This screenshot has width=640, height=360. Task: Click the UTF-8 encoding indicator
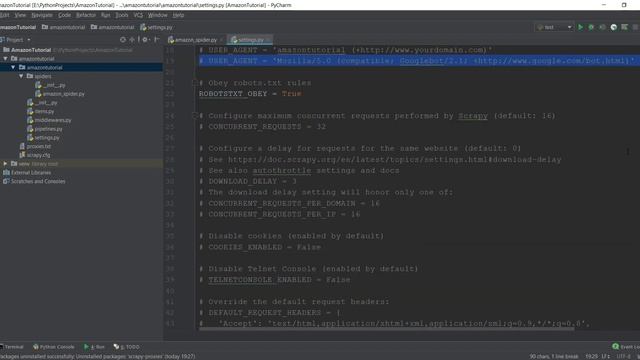pos(624,356)
